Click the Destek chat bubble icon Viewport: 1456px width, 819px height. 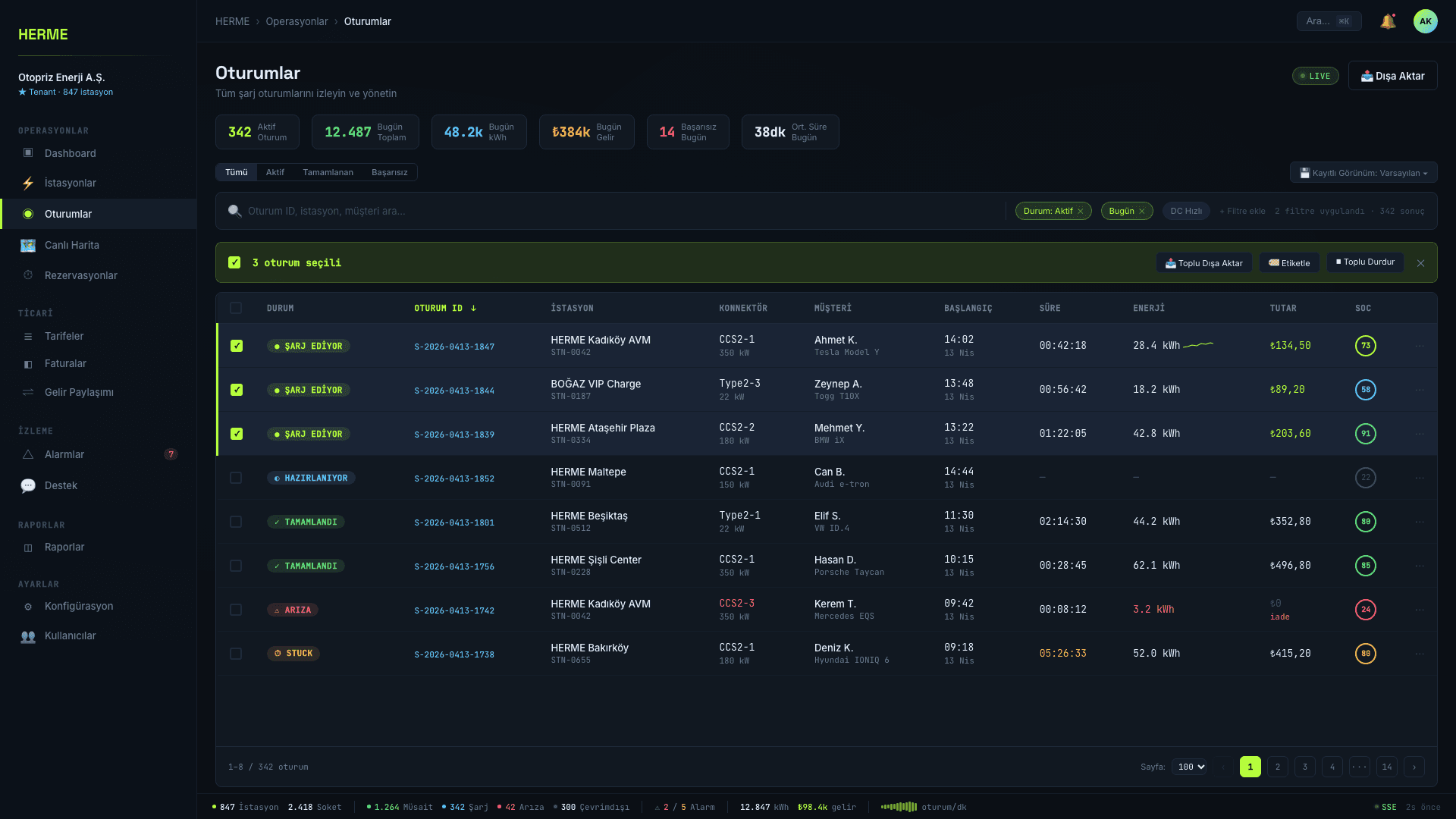point(28,485)
